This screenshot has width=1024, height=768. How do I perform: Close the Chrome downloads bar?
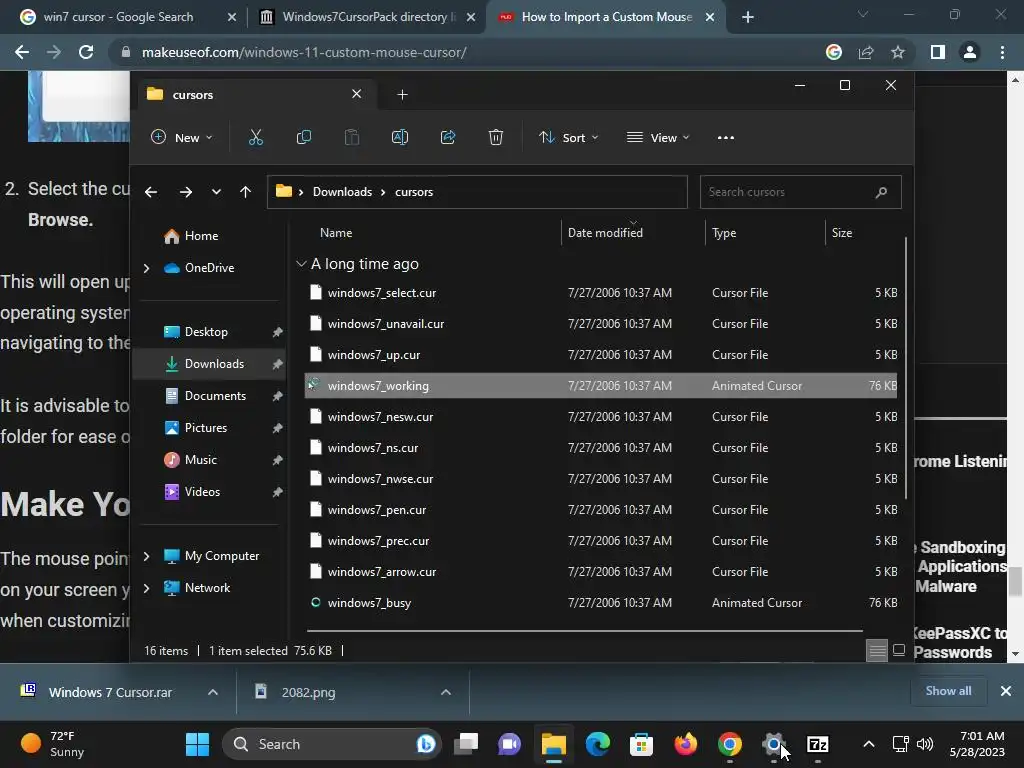pyautogui.click(x=1006, y=691)
